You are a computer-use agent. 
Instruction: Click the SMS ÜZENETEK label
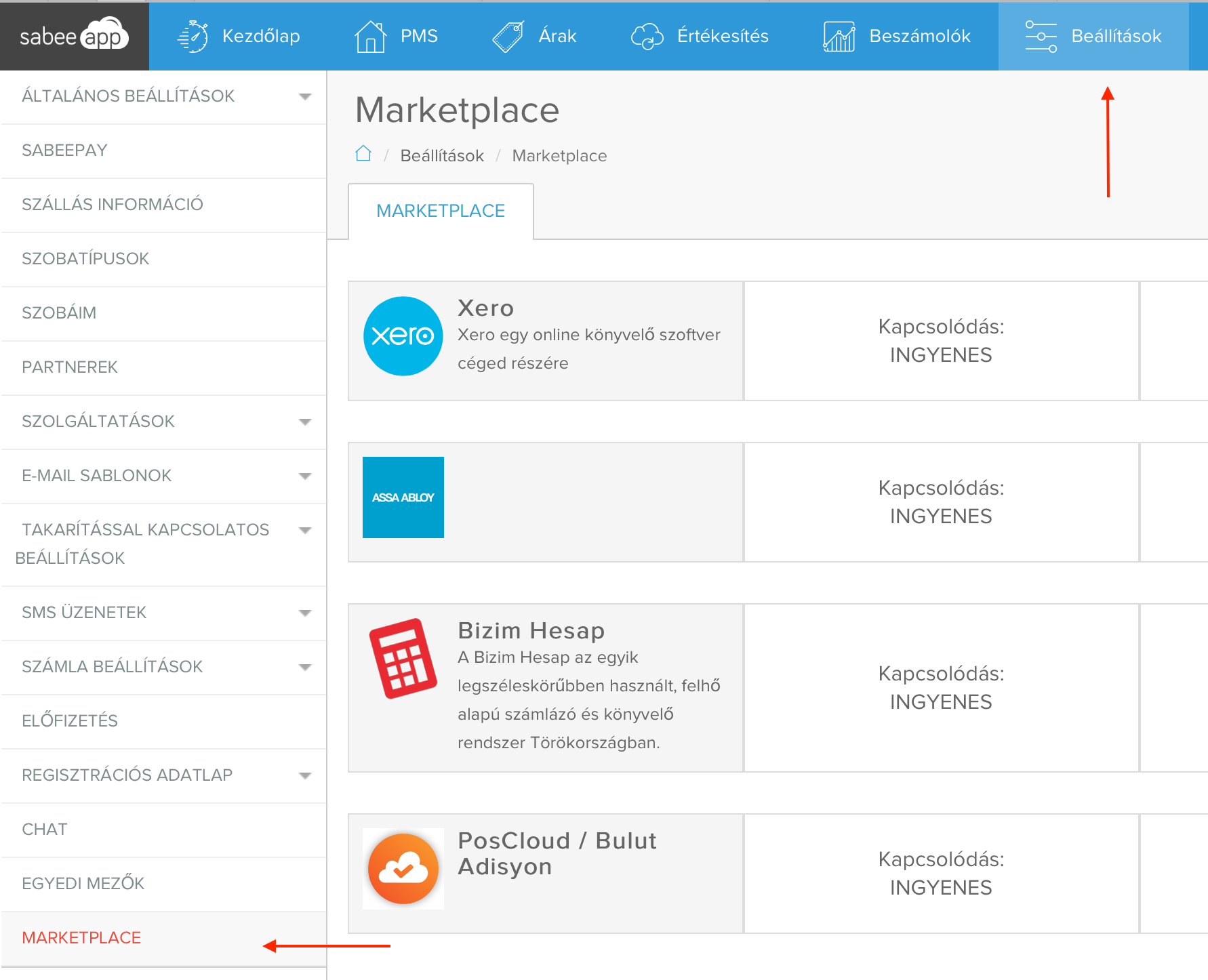point(84,613)
